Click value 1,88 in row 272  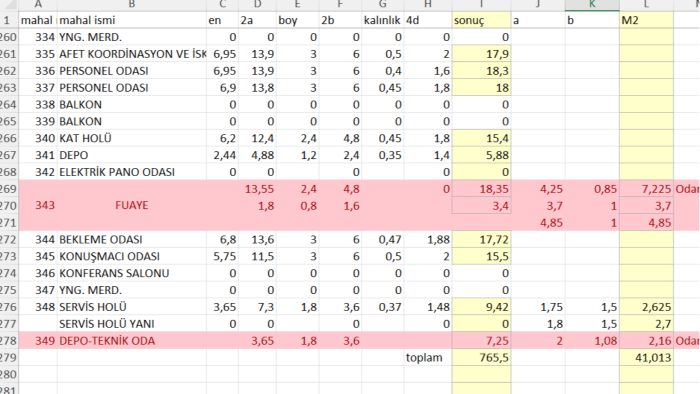(428, 240)
